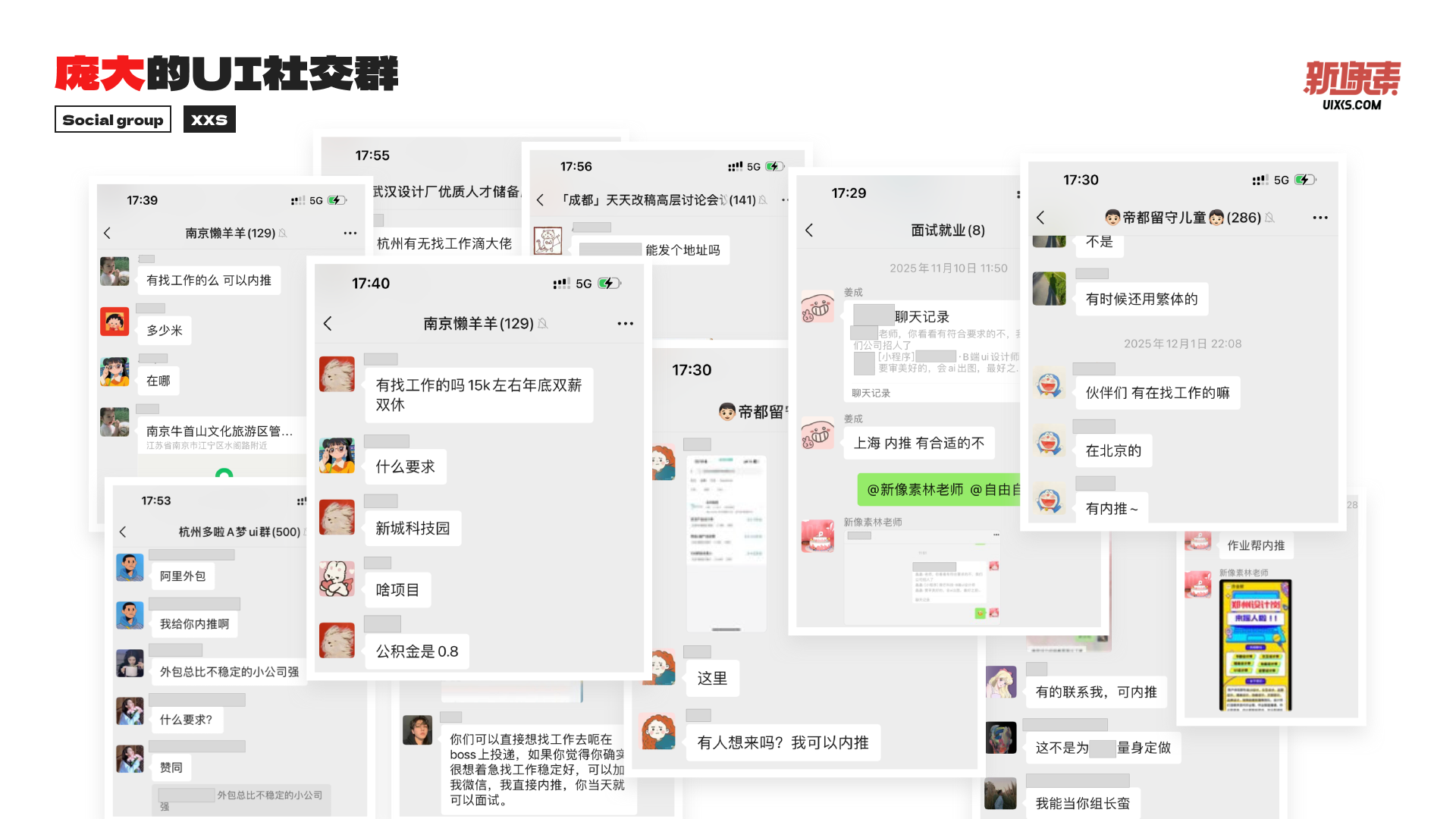This screenshot has height=819, width=1456.
Task: Tap back arrow in 17:40 南京懒羊羊 chat
Action: (x=328, y=324)
